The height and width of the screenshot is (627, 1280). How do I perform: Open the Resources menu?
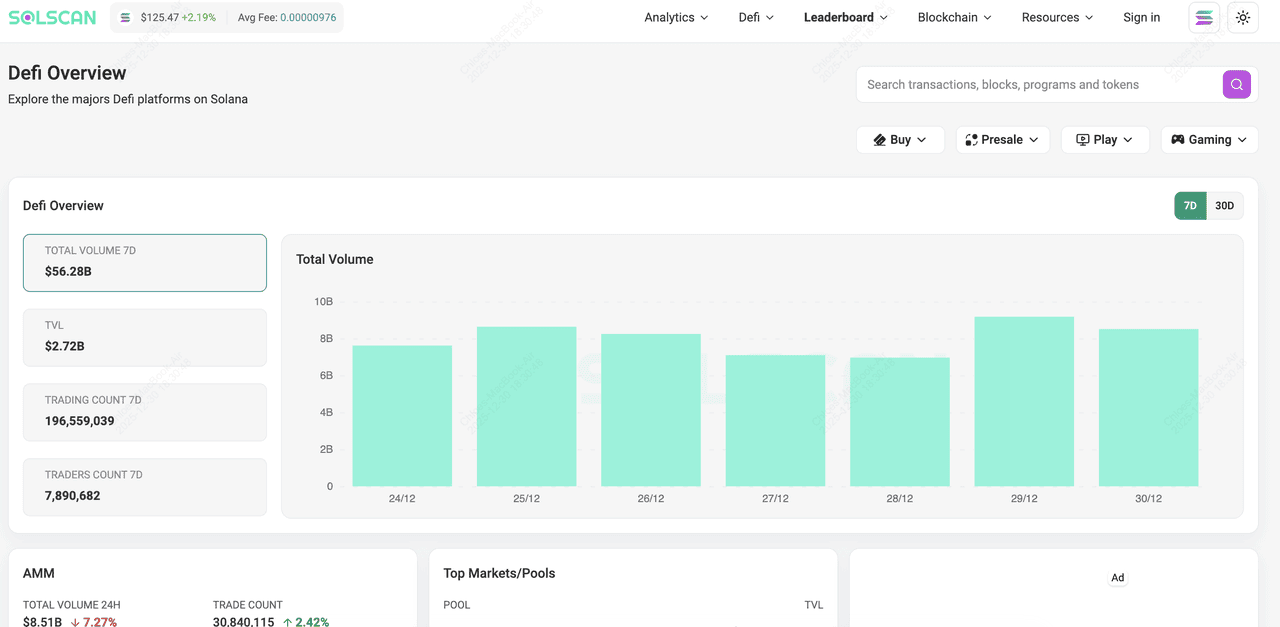(1057, 18)
